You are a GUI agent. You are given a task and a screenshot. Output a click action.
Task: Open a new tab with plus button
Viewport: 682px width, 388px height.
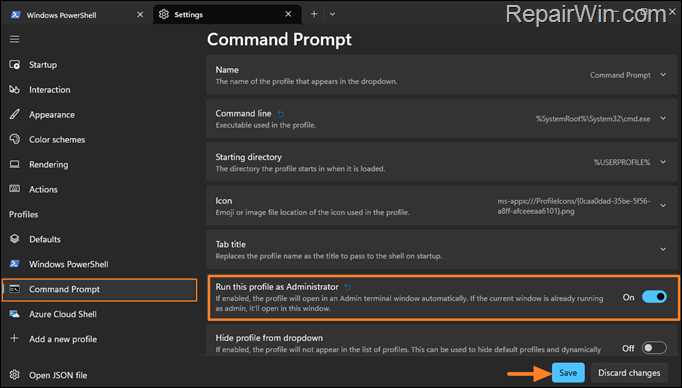click(314, 14)
